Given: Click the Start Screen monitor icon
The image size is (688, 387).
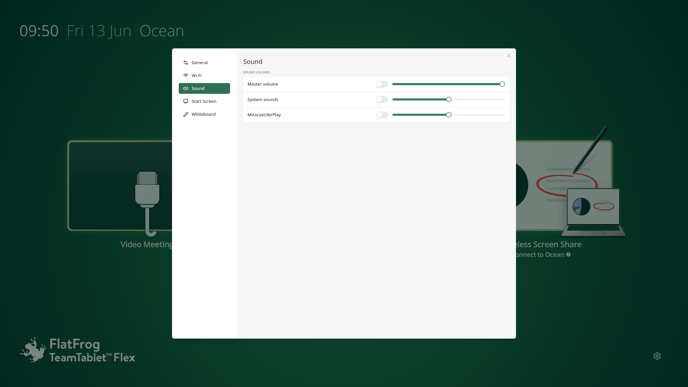Looking at the screenshot, I should pyautogui.click(x=186, y=101).
